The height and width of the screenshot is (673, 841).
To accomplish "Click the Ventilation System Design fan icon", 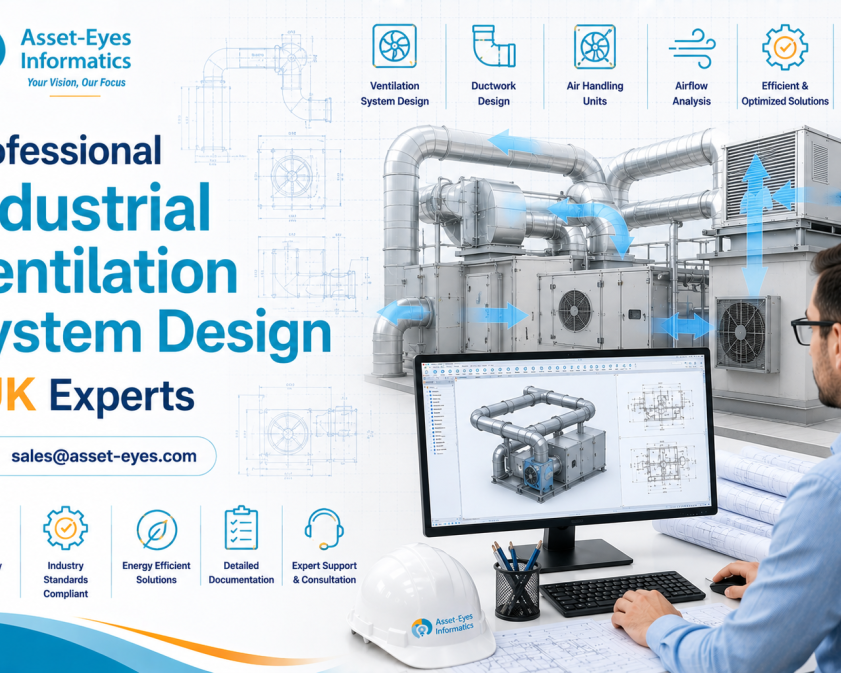I will tap(394, 46).
